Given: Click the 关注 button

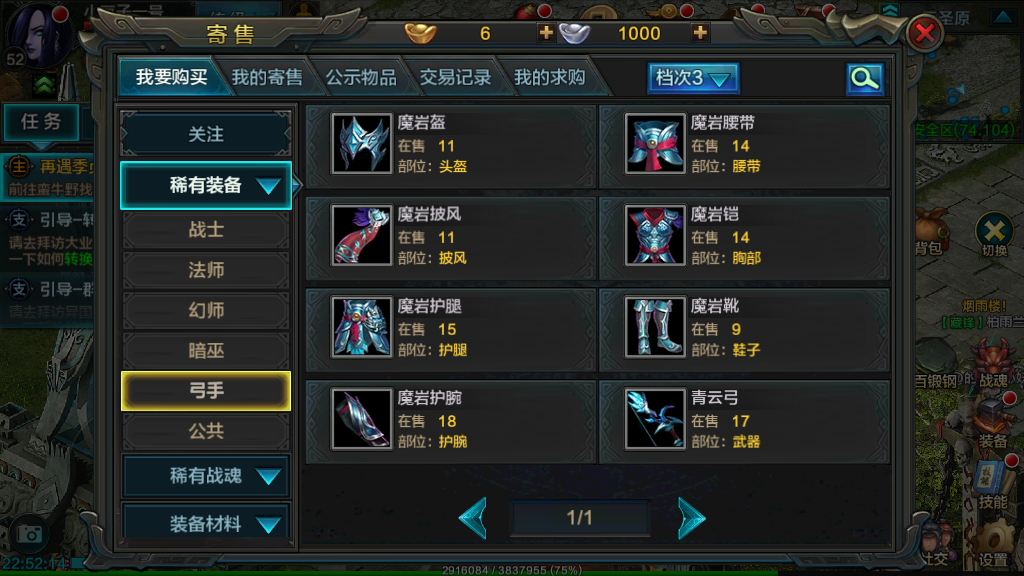Looking at the screenshot, I should (x=206, y=135).
